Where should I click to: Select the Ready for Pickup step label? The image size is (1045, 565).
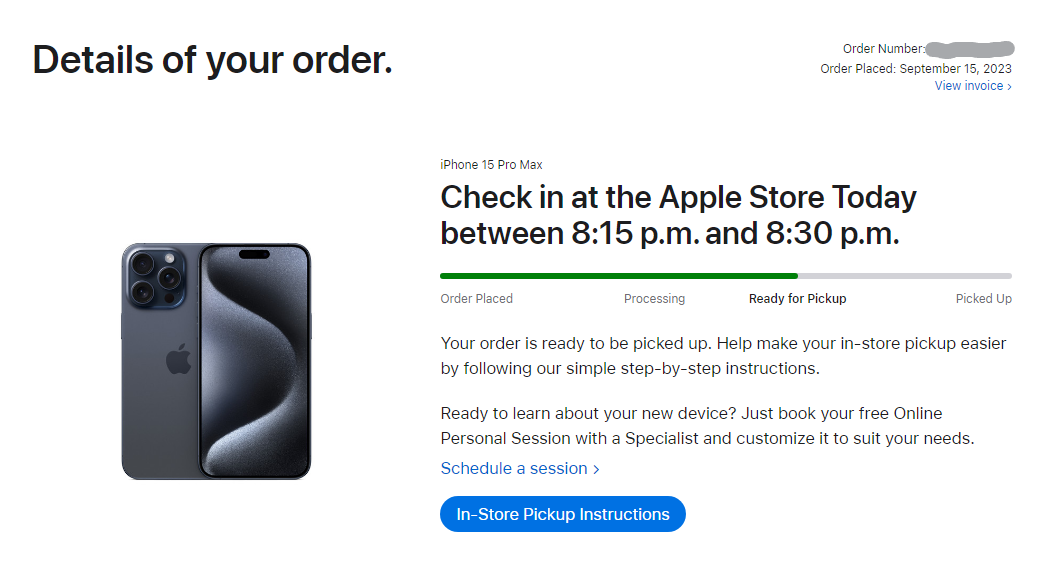(x=797, y=298)
